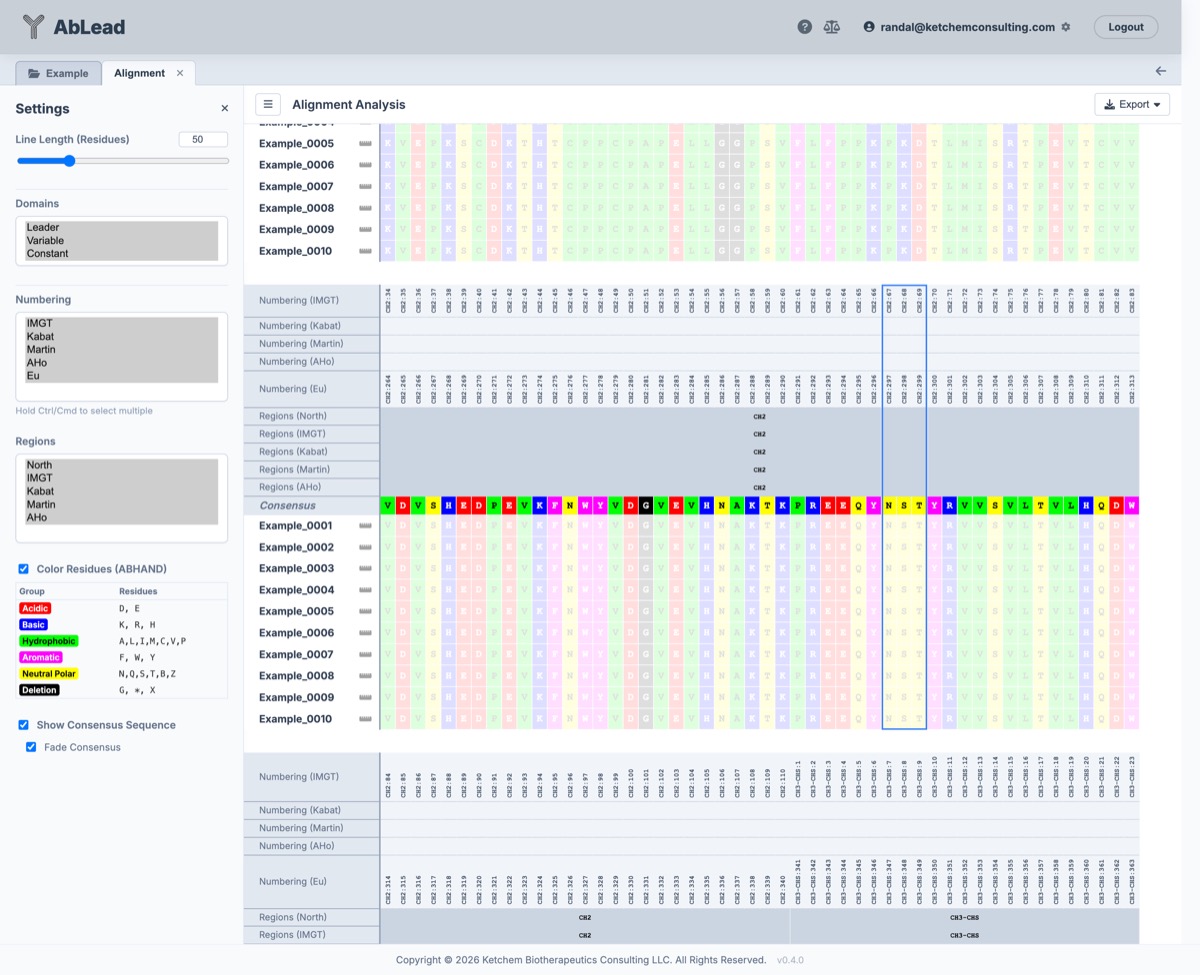Open the Export dropdown
Screen dimensions: 1200x975
[1132, 104]
